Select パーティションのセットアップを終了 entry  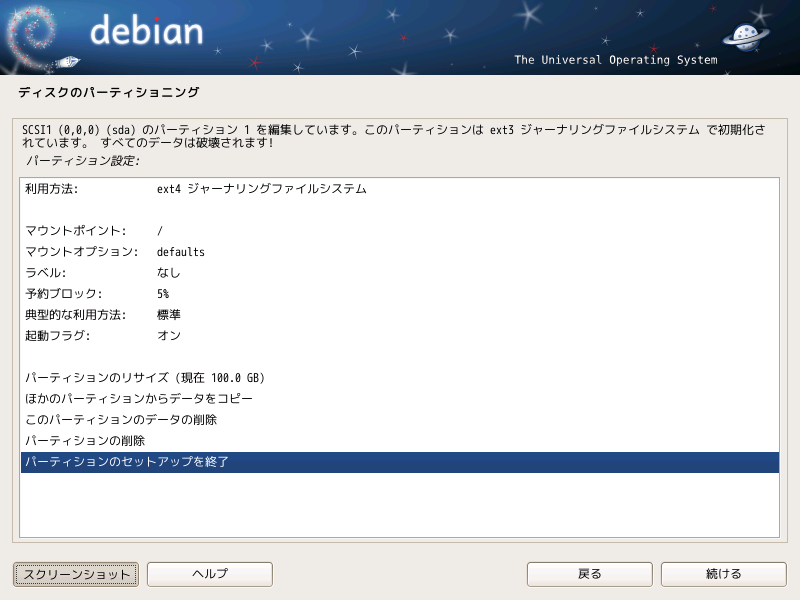(399, 462)
